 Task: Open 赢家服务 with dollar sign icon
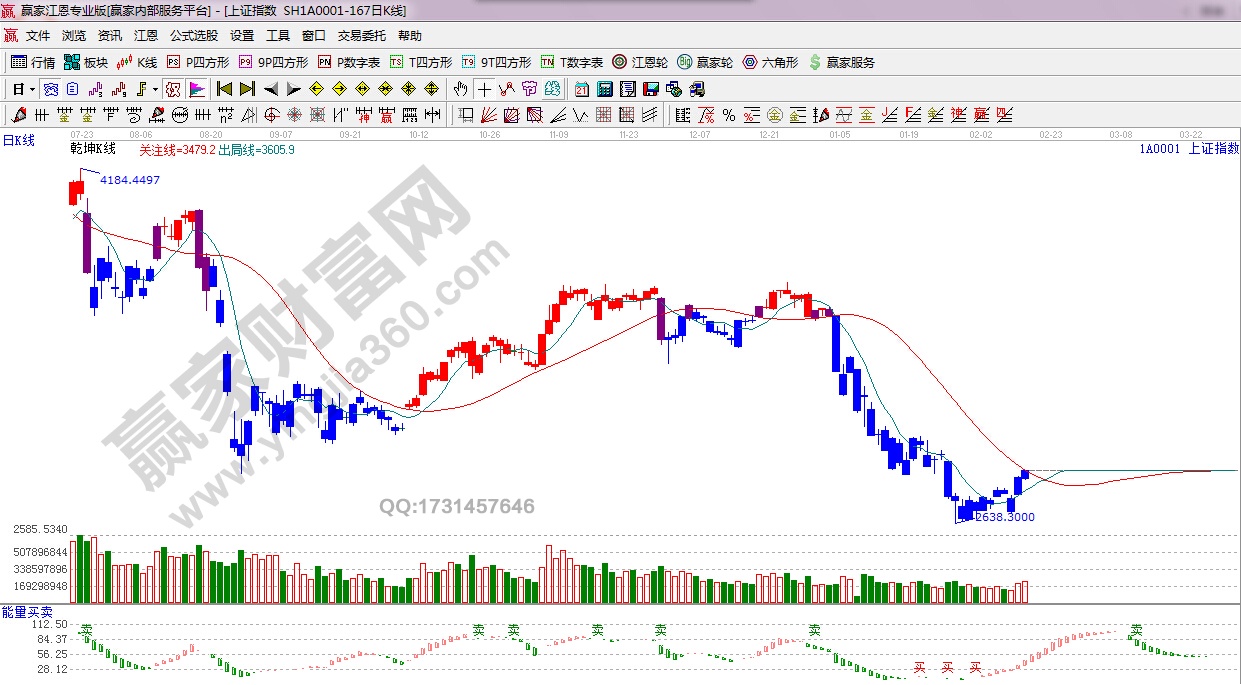(x=842, y=62)
